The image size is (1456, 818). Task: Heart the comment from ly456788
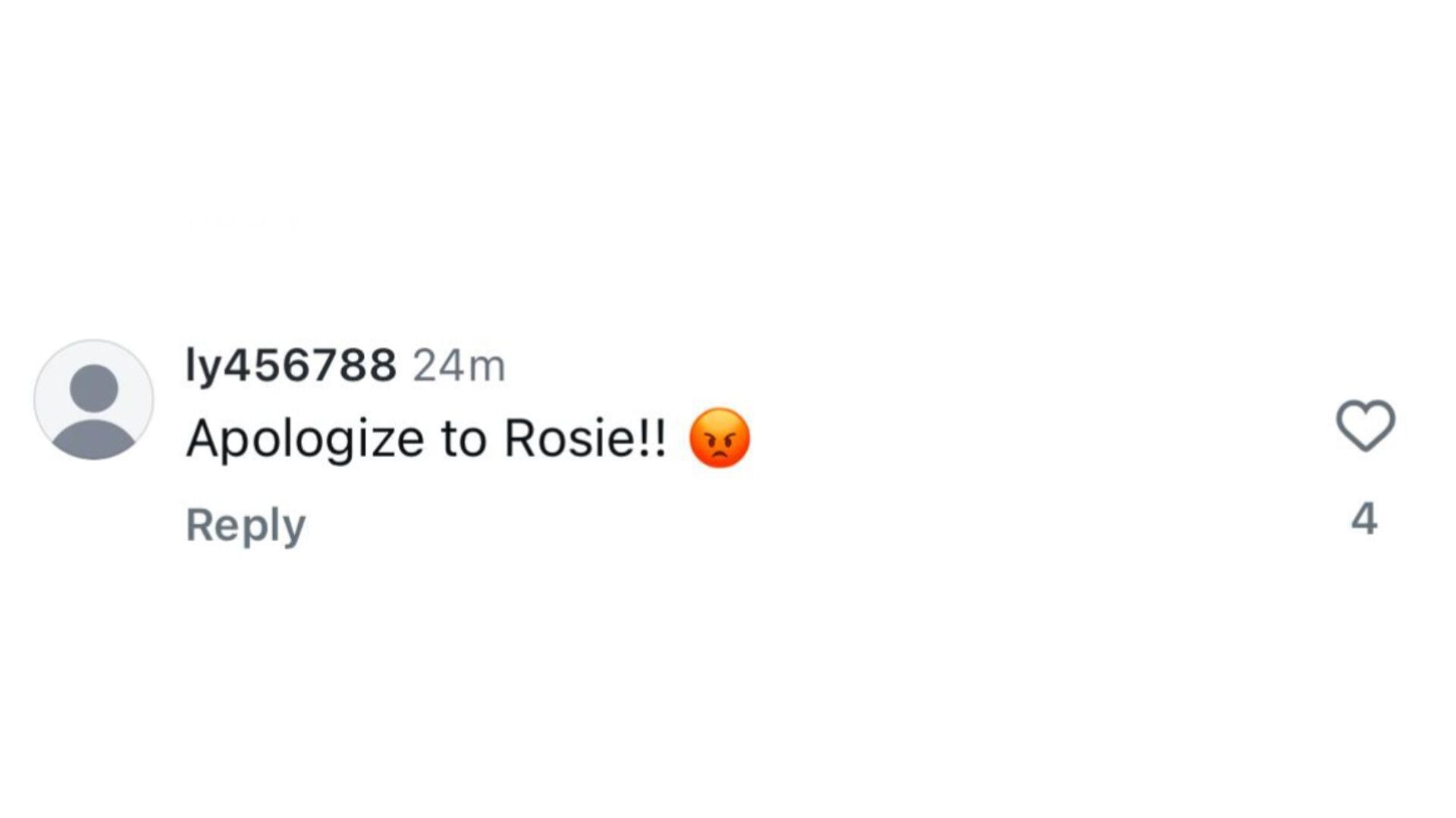coord(1365,425)
